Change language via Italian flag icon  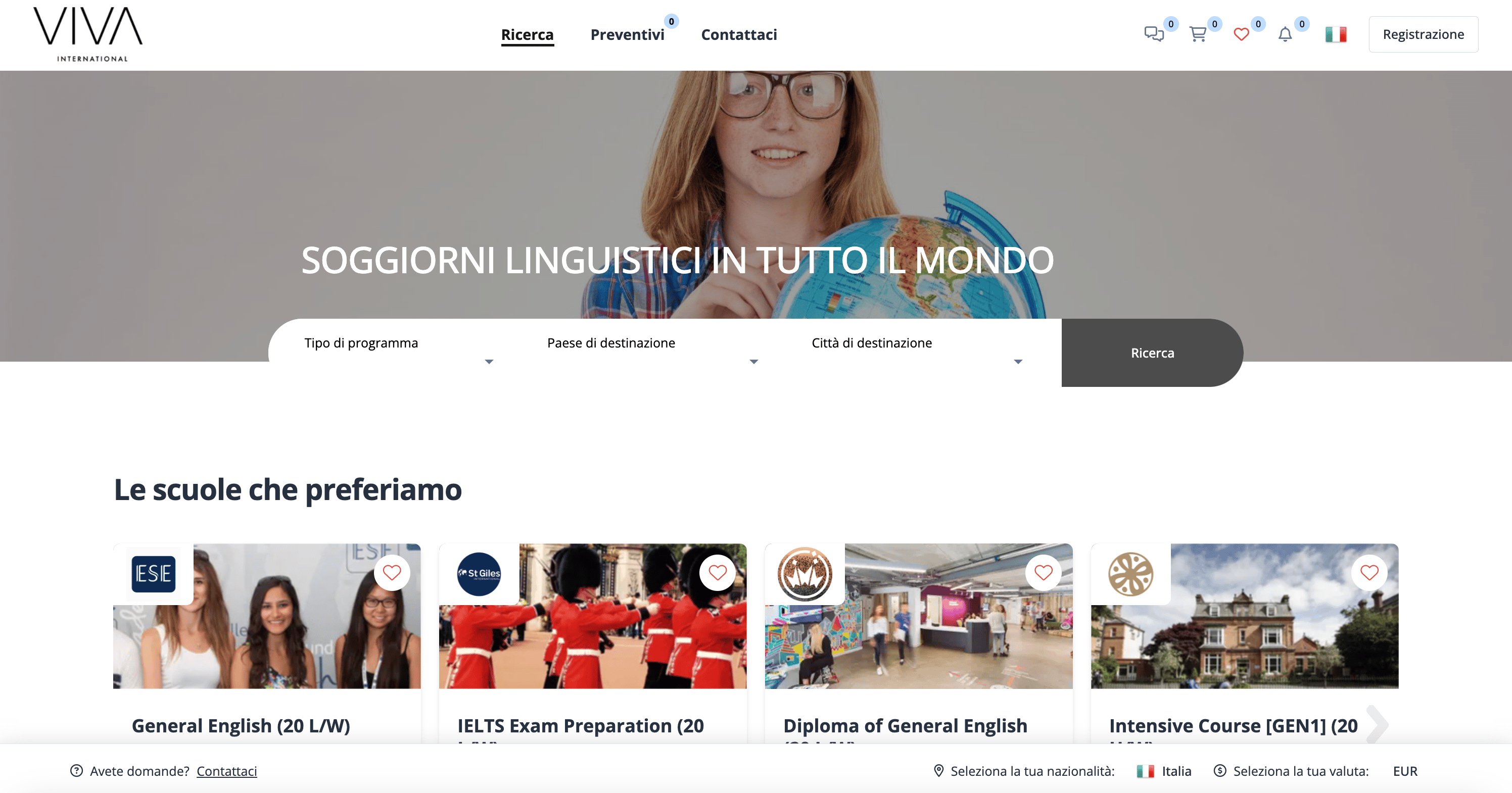[x=1336, y=34]
